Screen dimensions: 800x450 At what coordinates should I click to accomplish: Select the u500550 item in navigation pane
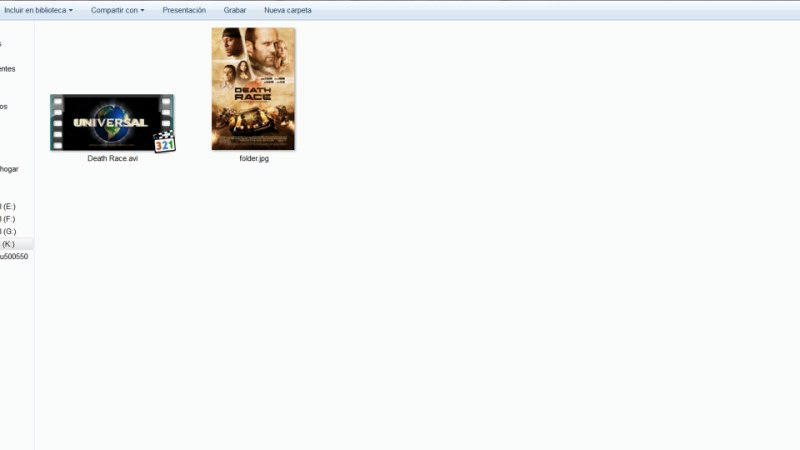point(14,257)
